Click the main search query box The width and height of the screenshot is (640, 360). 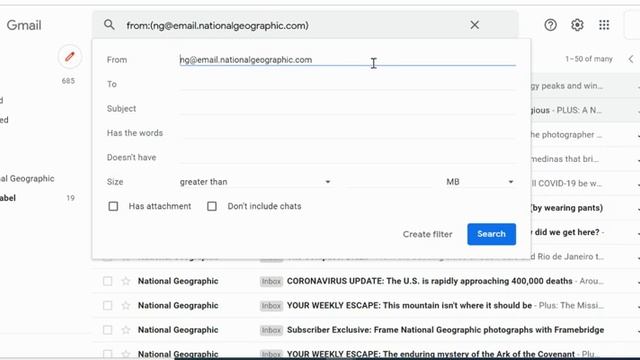(x=294, y=25)
